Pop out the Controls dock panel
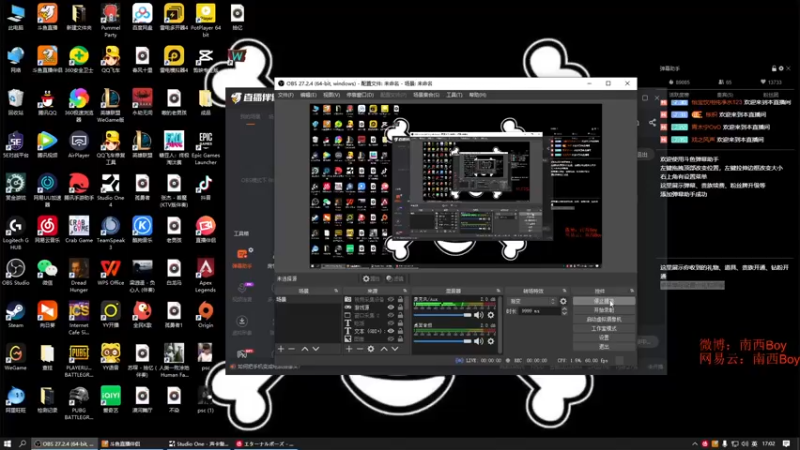This screenshot has height=450, width=800. [x=632, y=291]
